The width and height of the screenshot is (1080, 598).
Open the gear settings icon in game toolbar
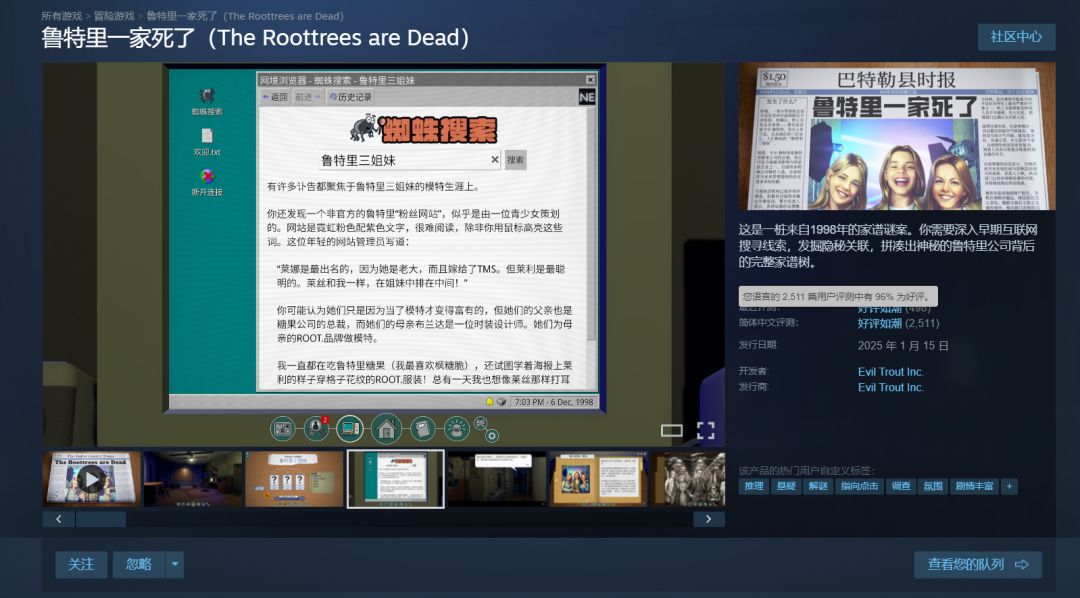[492, 435]
